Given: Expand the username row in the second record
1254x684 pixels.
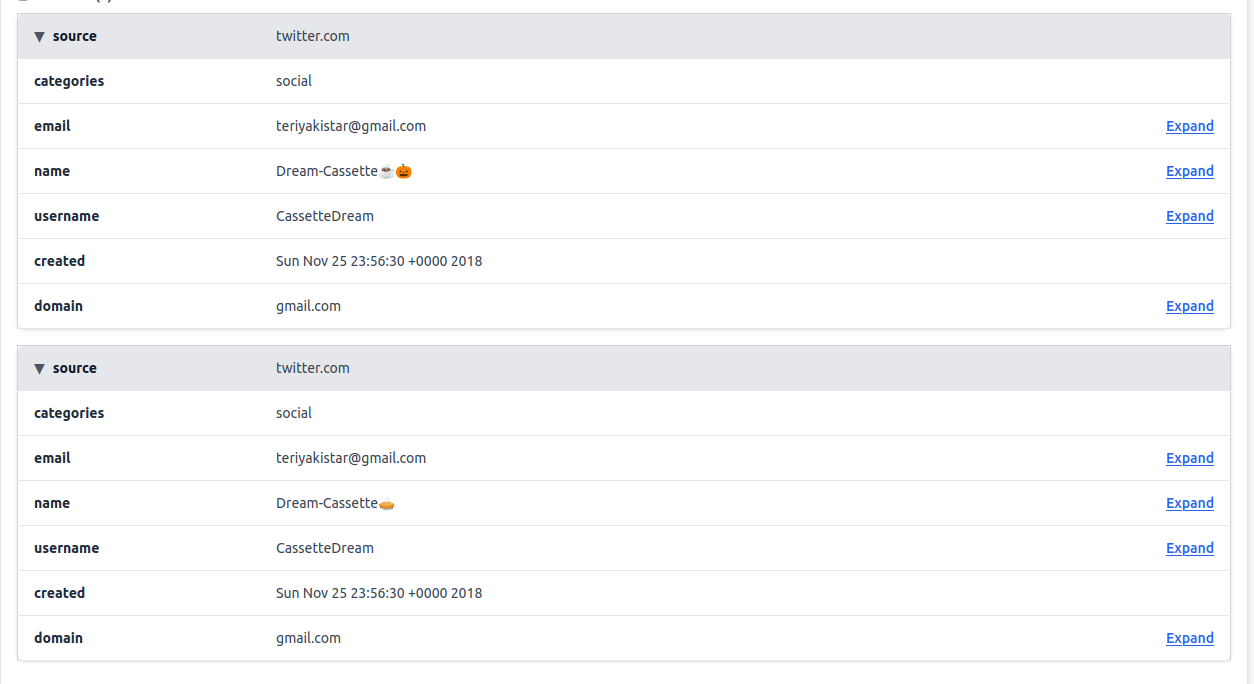Looking at the screenshot, I should tap(1189, 548).
